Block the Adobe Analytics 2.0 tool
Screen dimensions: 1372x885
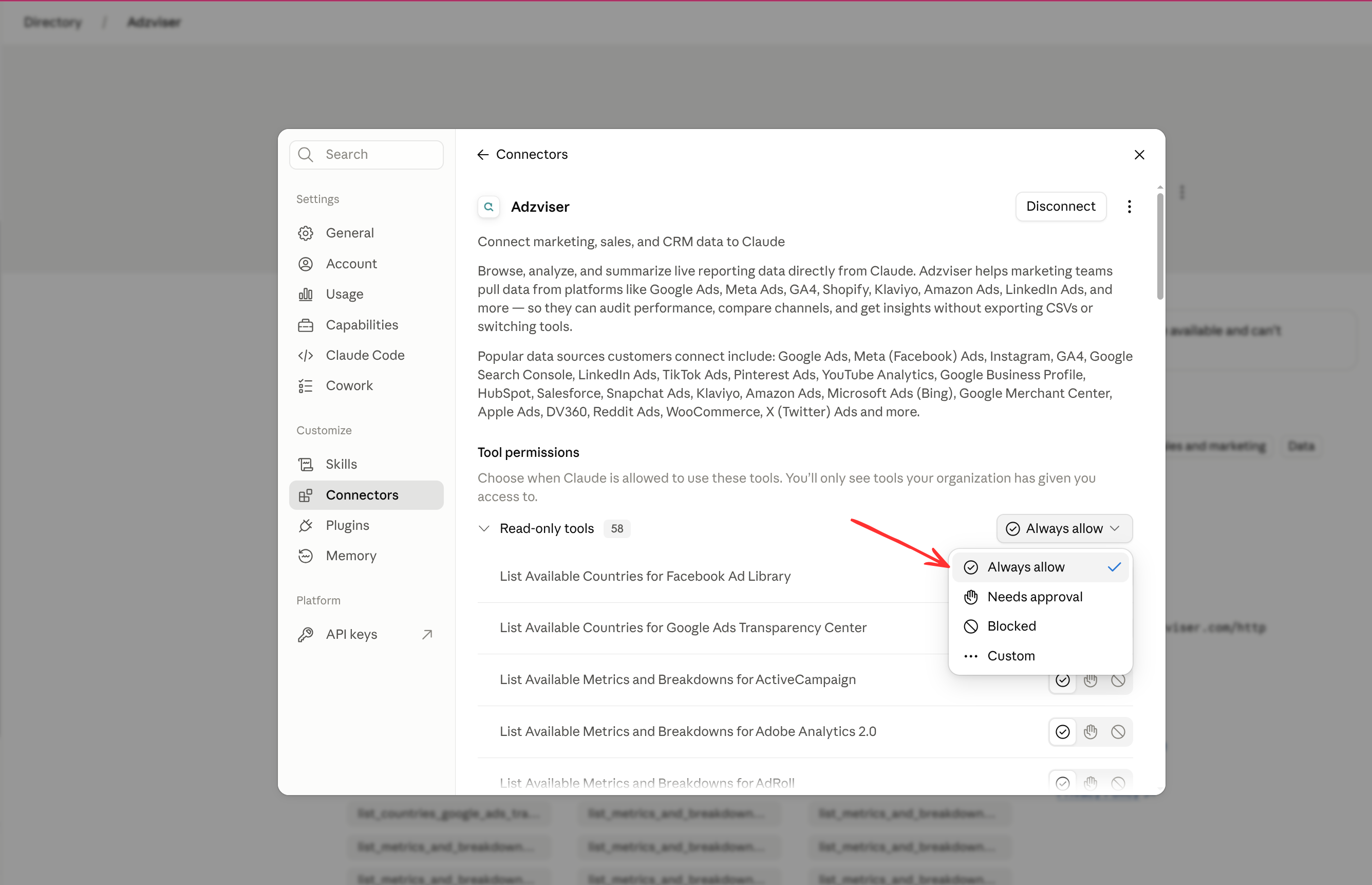(1118, 732)
